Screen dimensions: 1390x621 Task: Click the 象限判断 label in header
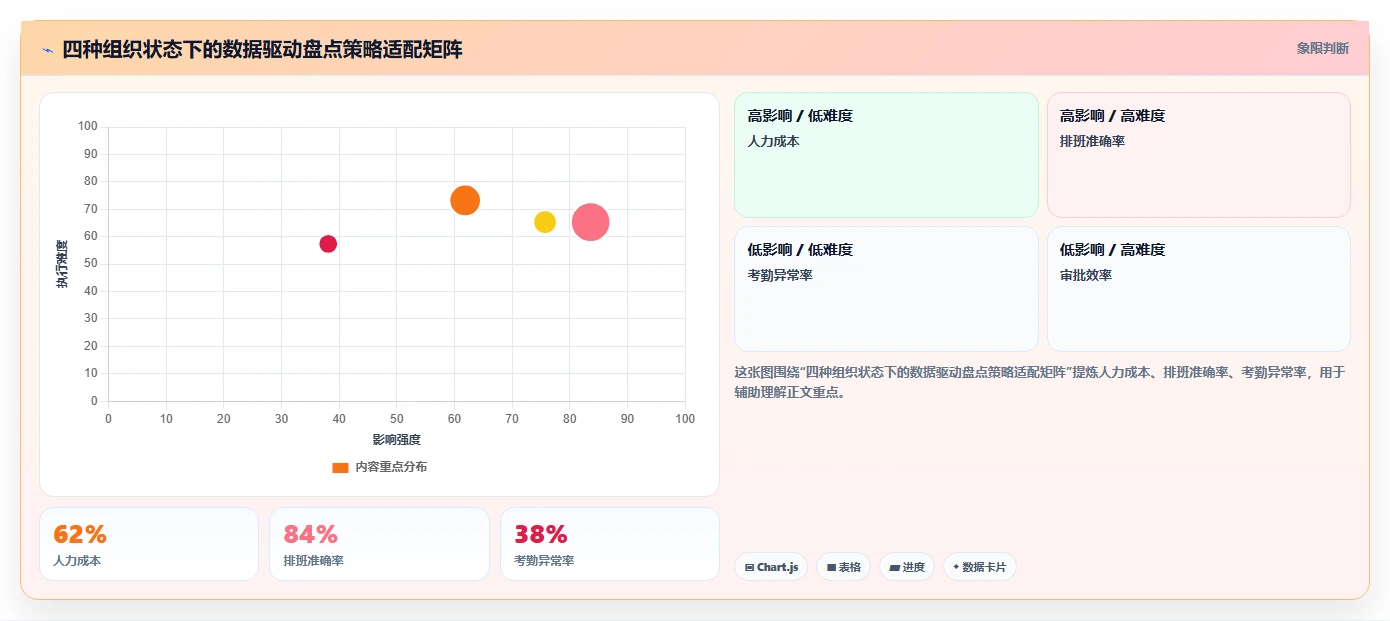coord(1322,48)
